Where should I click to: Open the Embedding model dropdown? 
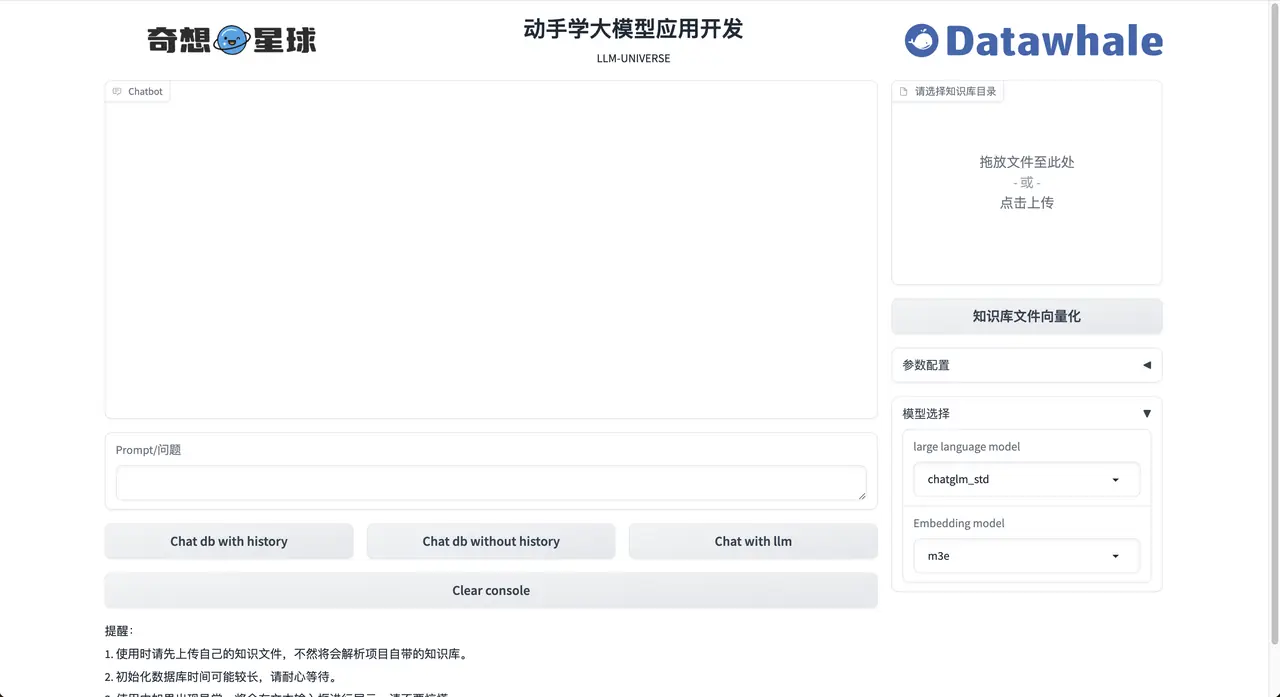click(1026, 556)
